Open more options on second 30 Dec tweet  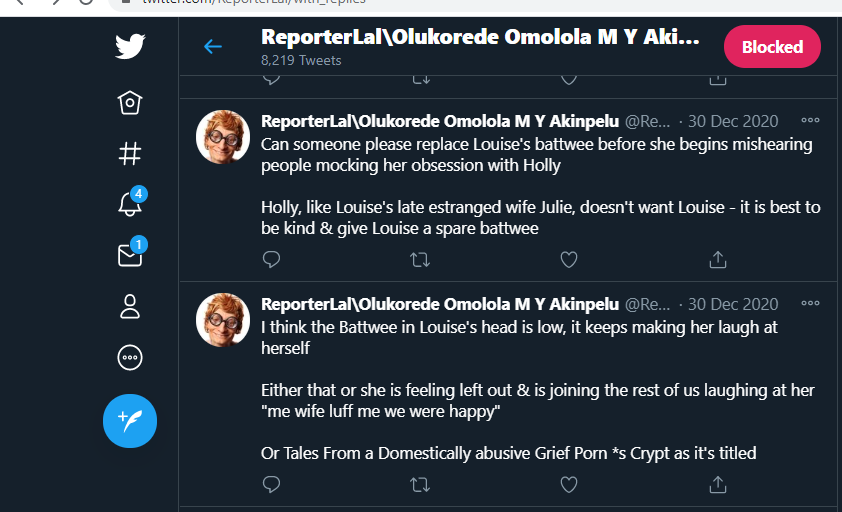810,304
